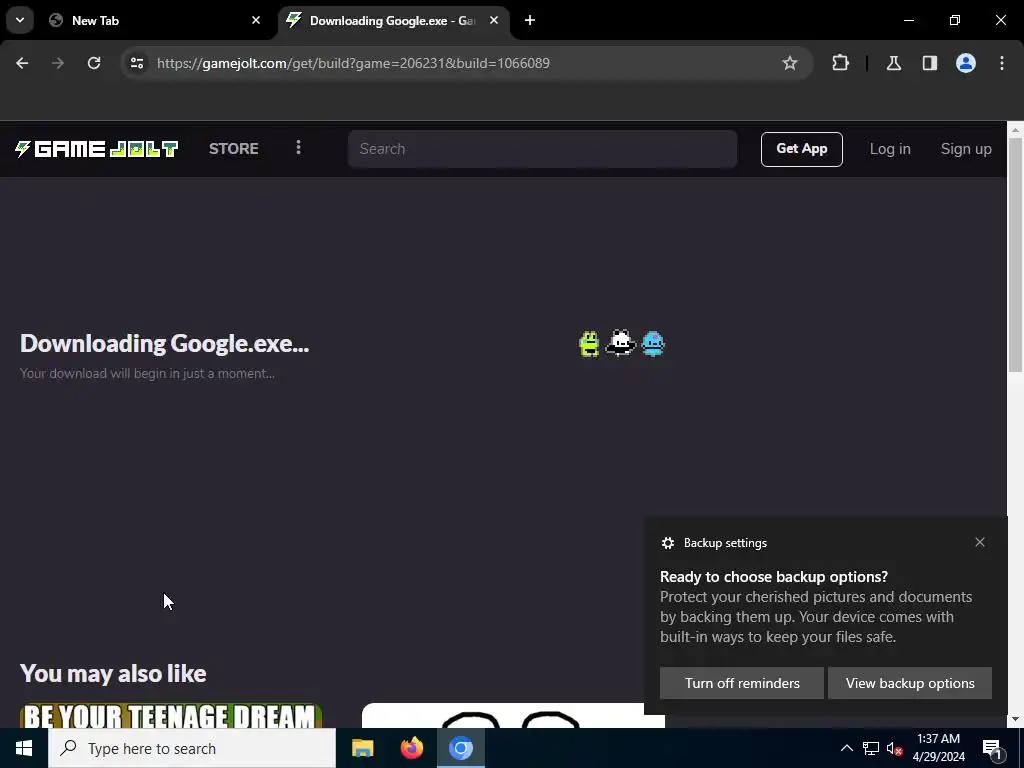Reload the Game Jolt page
This screenshot has height=768, width=1024.
tap(94, 63)
